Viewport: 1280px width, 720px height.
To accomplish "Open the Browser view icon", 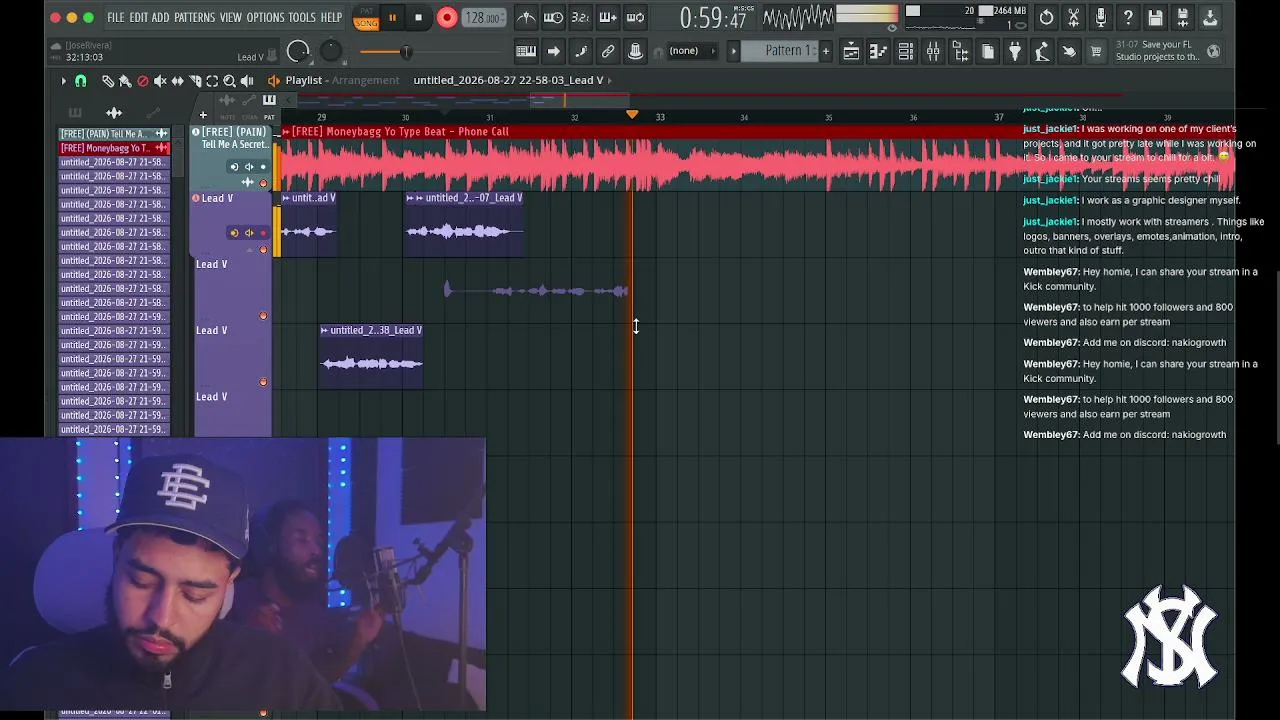I will [x=960, y=51].
